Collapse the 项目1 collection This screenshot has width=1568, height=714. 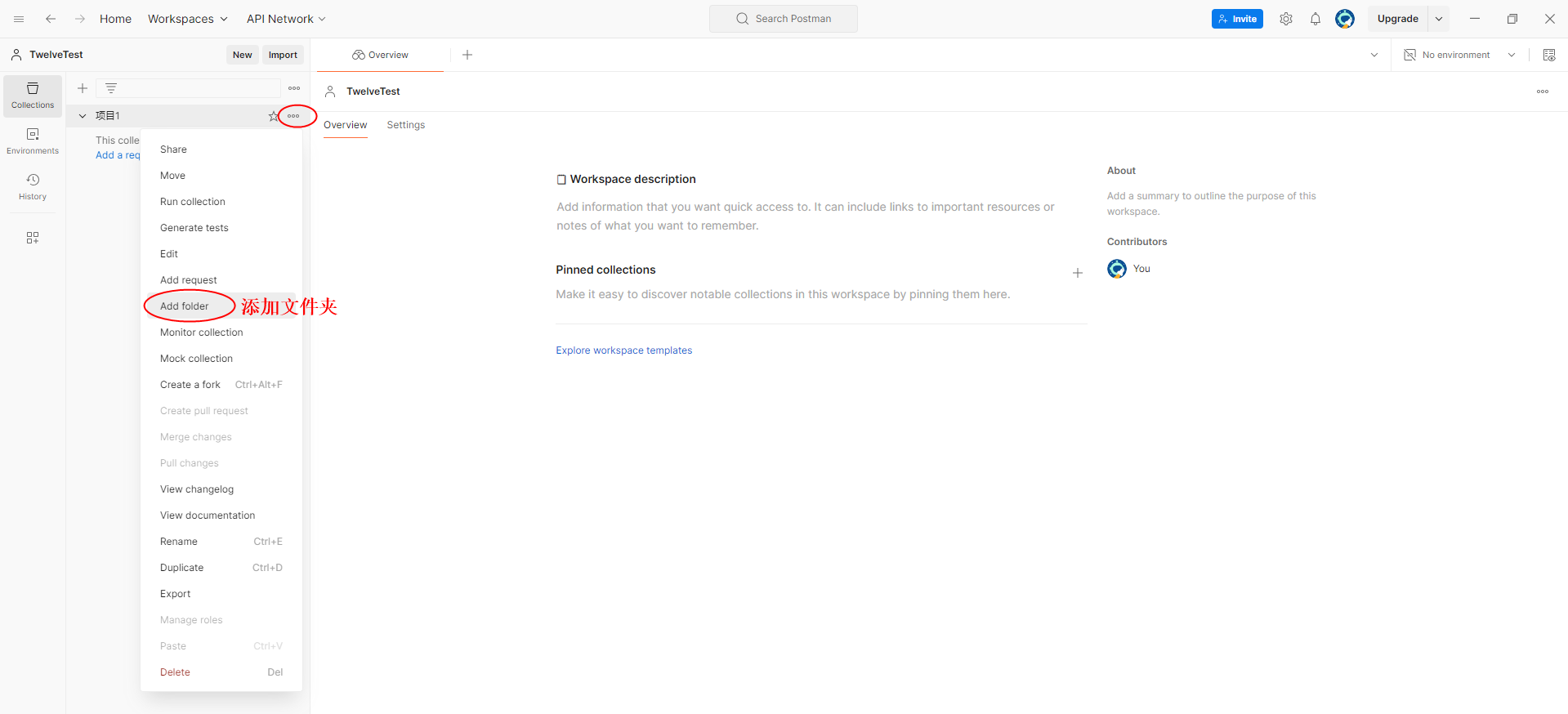[83, 116]
